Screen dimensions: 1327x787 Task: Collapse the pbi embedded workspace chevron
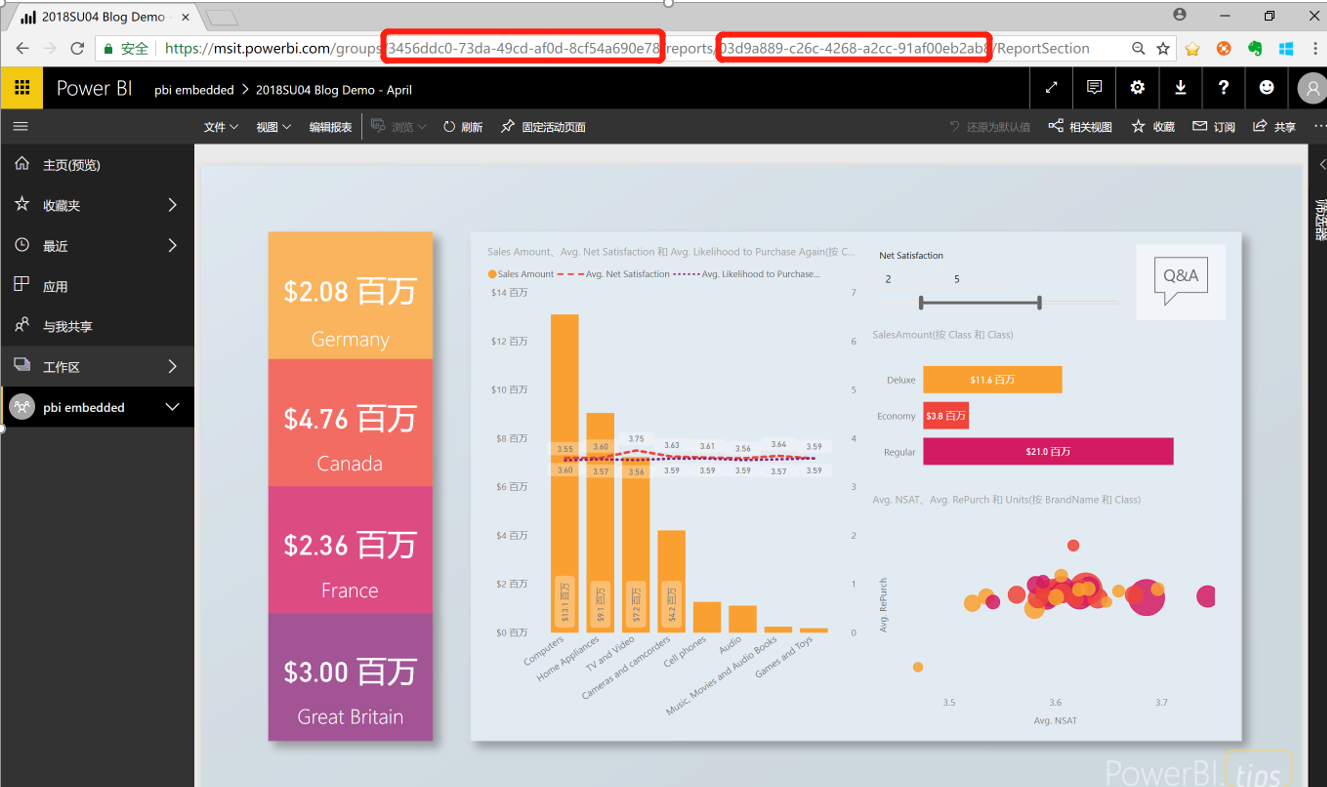(172, 407)
